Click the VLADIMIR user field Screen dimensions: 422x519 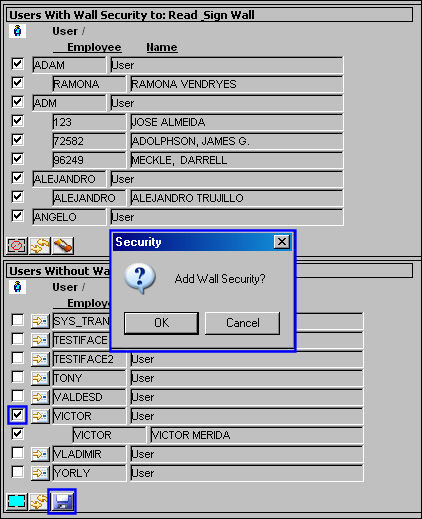pos(89,454)
